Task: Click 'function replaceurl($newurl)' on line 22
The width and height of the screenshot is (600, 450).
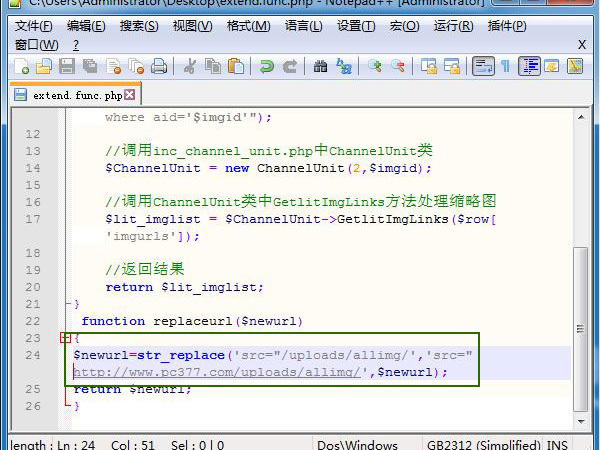Action: (x=192, y=321)
